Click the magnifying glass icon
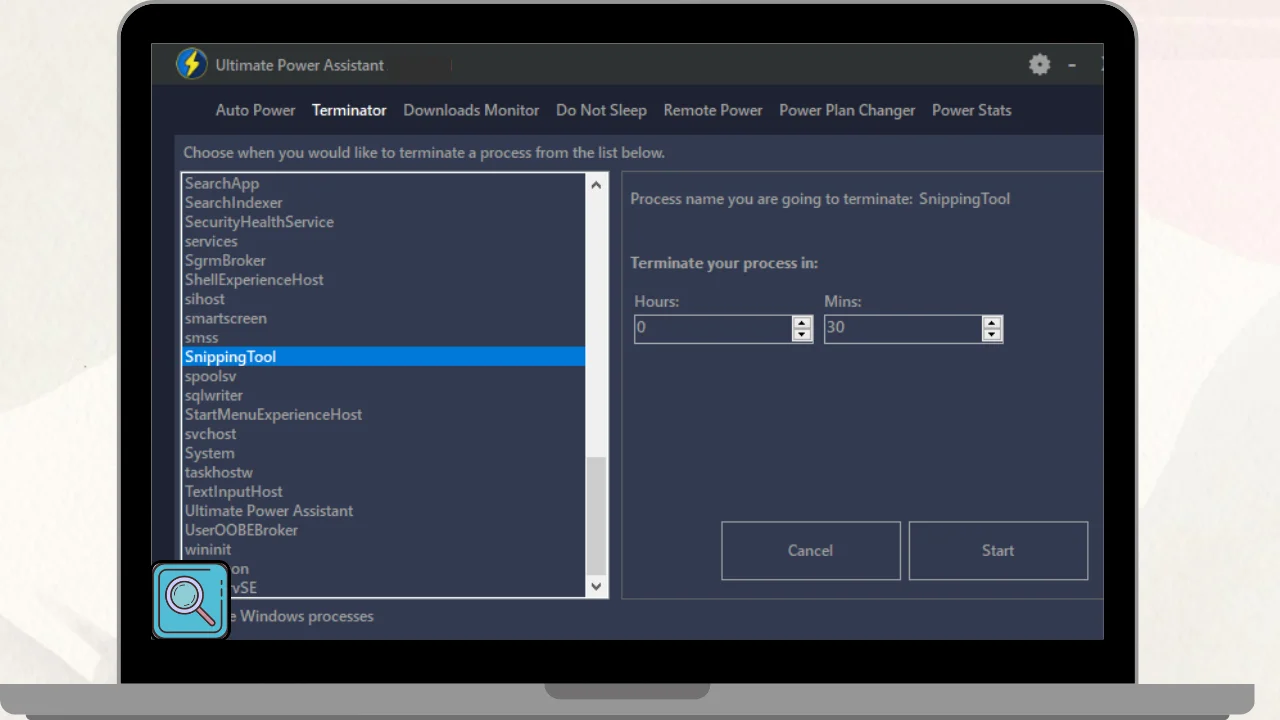 [190, 600]
